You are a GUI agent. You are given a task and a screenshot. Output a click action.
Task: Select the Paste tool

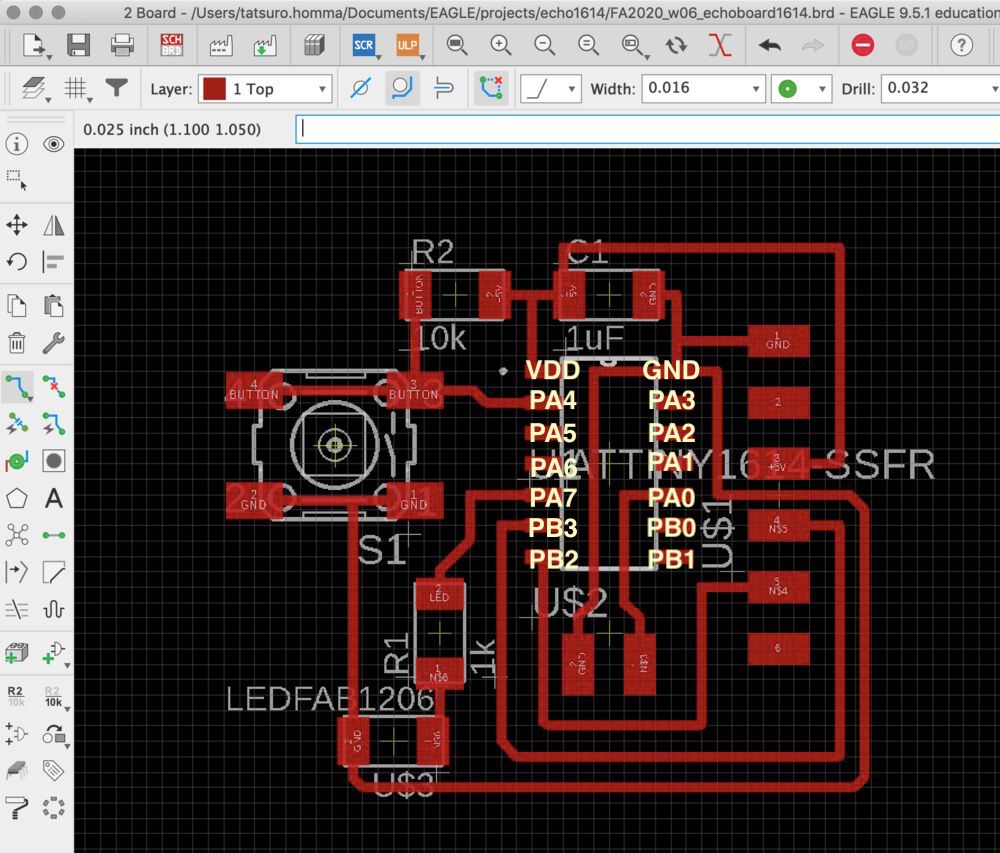[54, 306]
